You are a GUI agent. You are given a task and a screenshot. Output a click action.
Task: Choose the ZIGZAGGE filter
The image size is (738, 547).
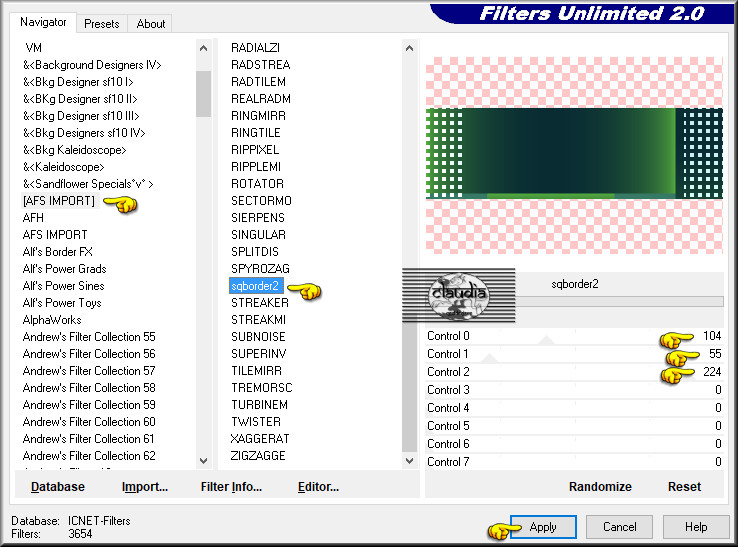(258, 456)
